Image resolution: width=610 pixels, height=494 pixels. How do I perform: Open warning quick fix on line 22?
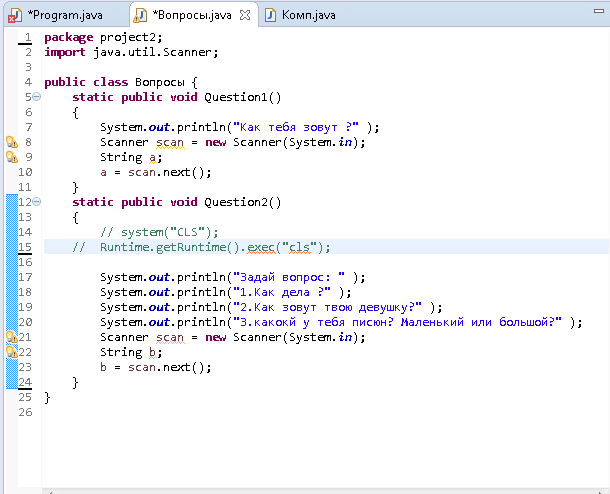[x=12, y=352]
